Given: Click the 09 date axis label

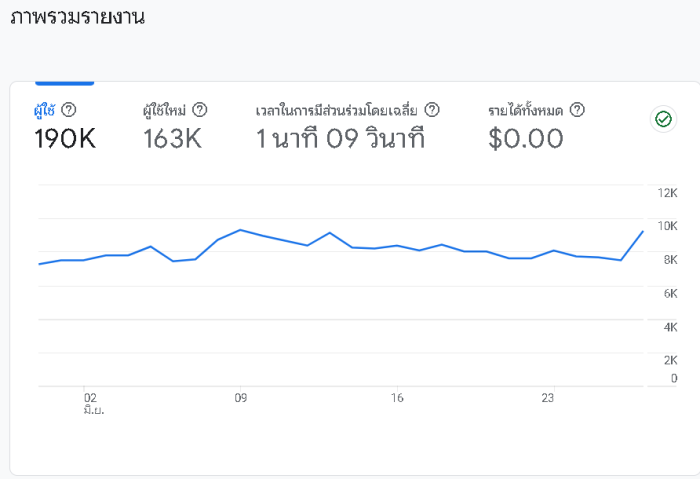Looking at the screenshot, I should click(240, 397).
